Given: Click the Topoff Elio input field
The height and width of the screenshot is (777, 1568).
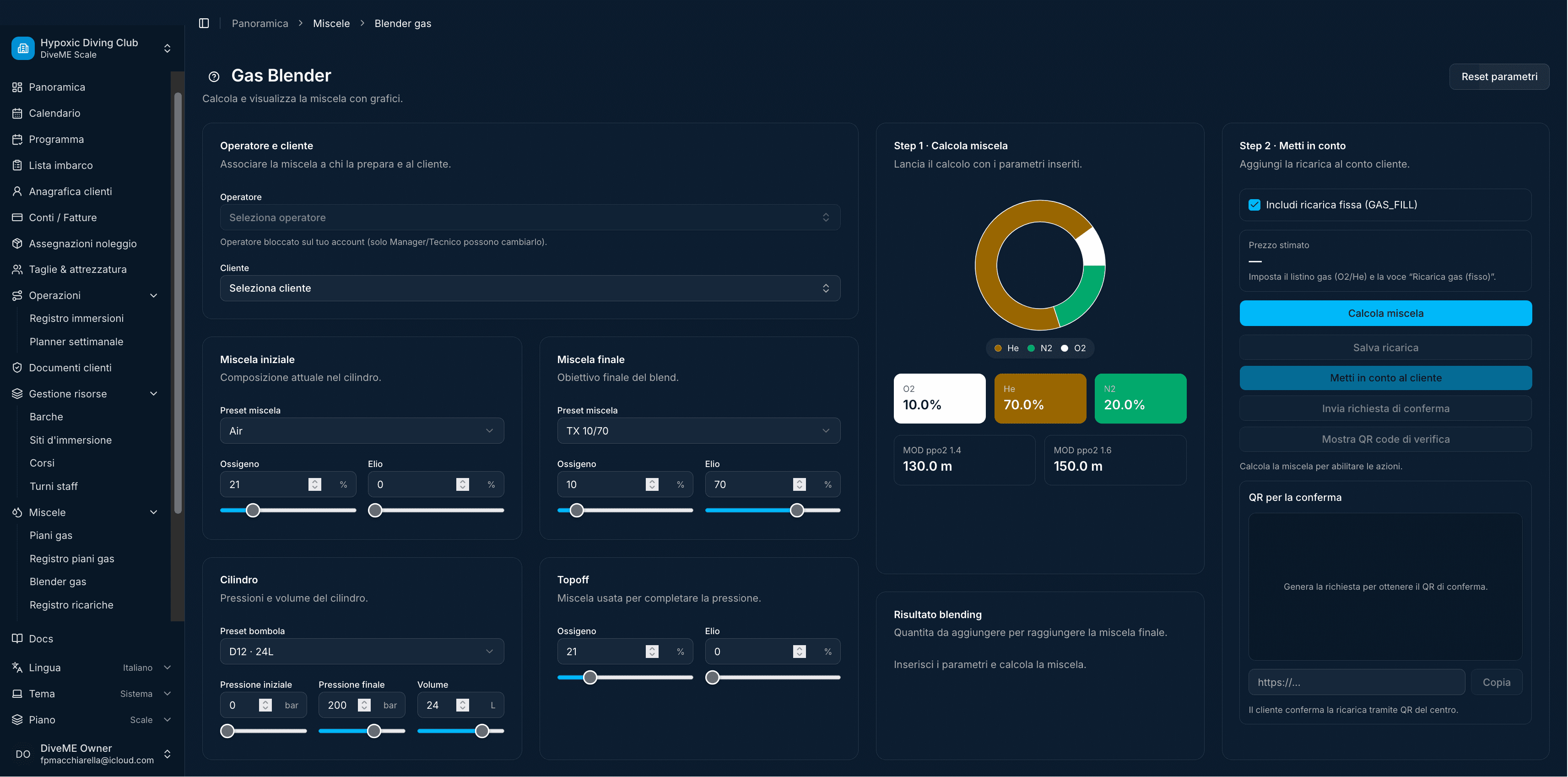Looking at the screenshot, I should pos(773,652).
